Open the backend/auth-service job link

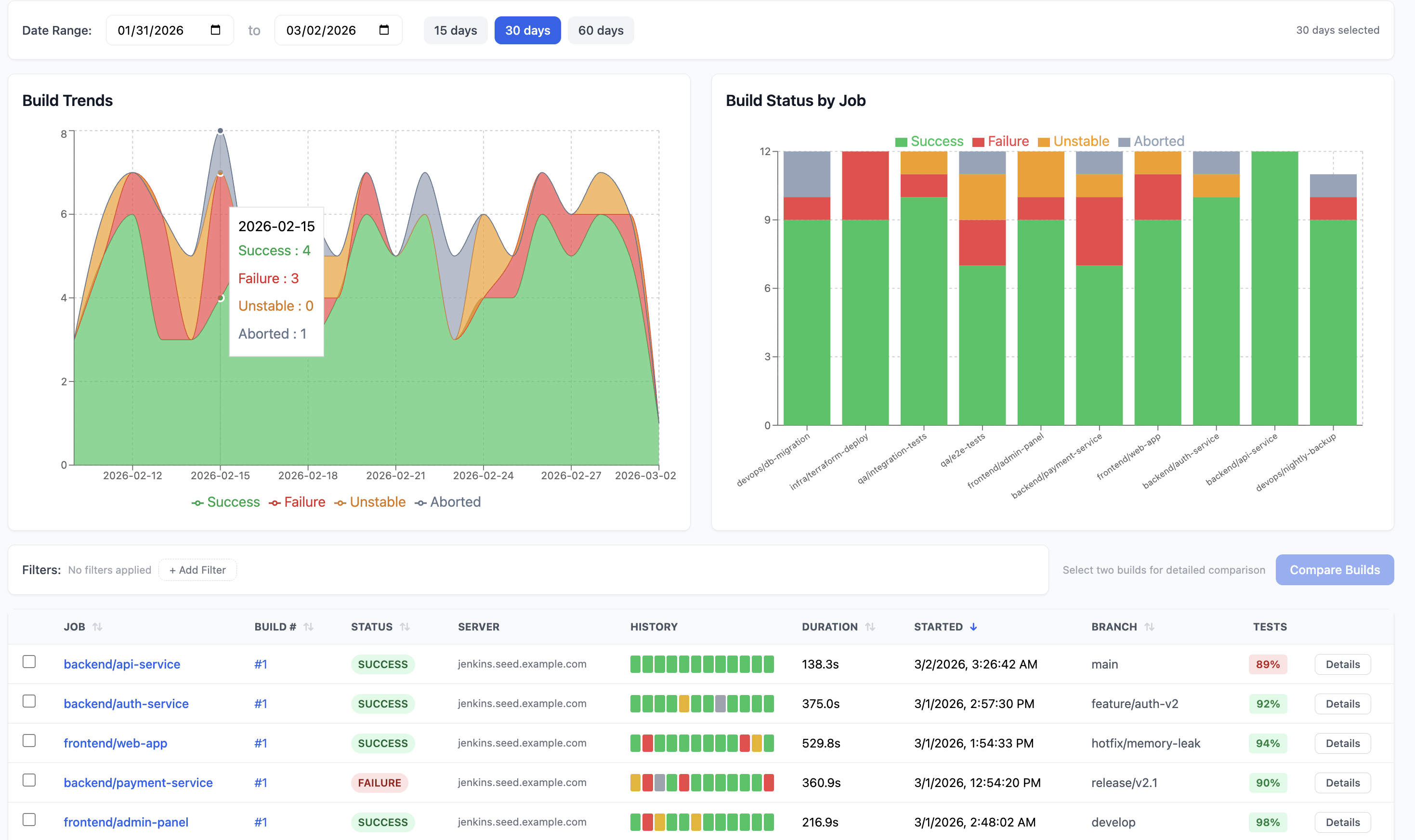coord(126,703)
